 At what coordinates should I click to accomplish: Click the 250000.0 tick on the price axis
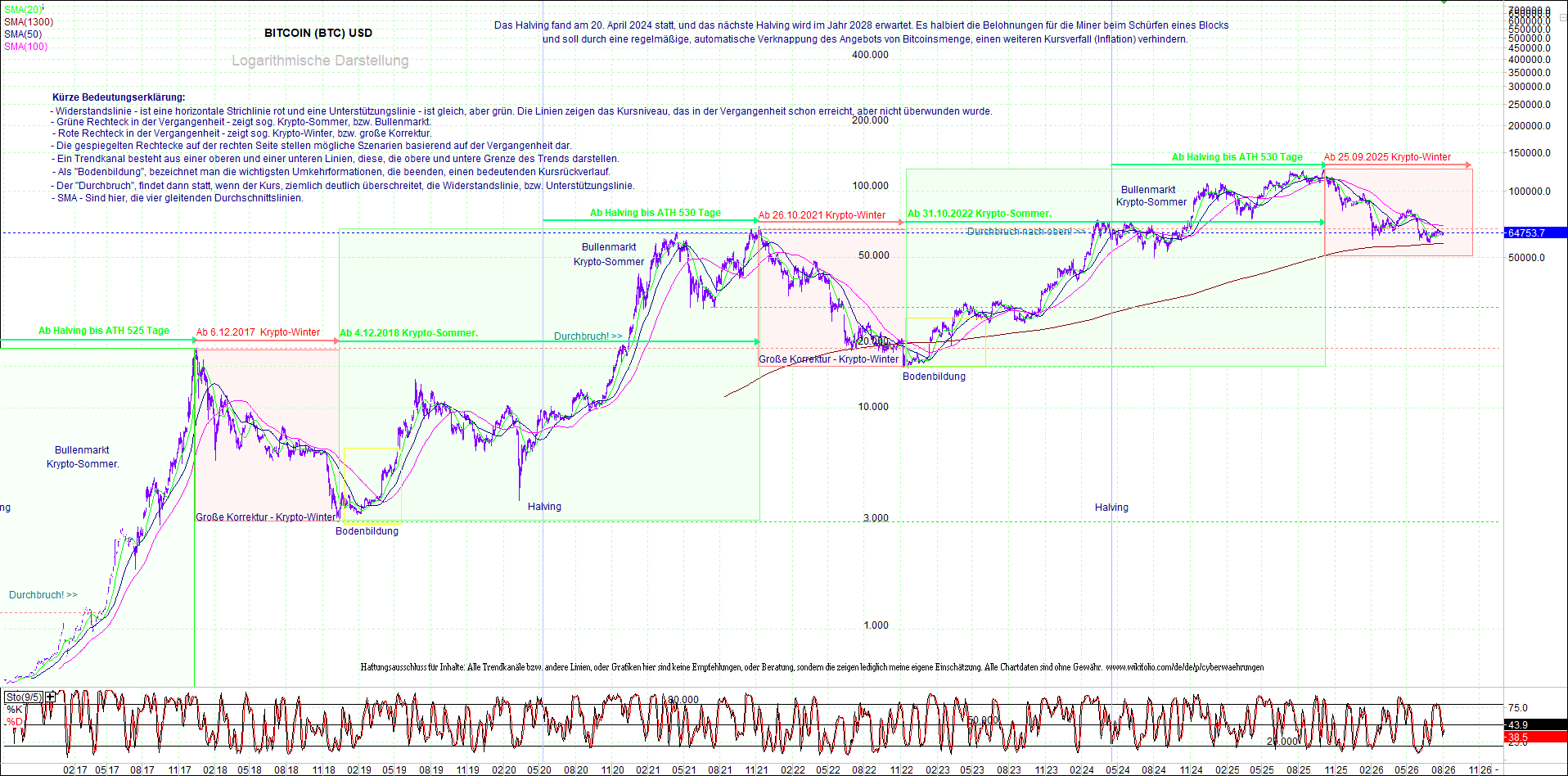pyautogui.click(x=1530, y=105)
